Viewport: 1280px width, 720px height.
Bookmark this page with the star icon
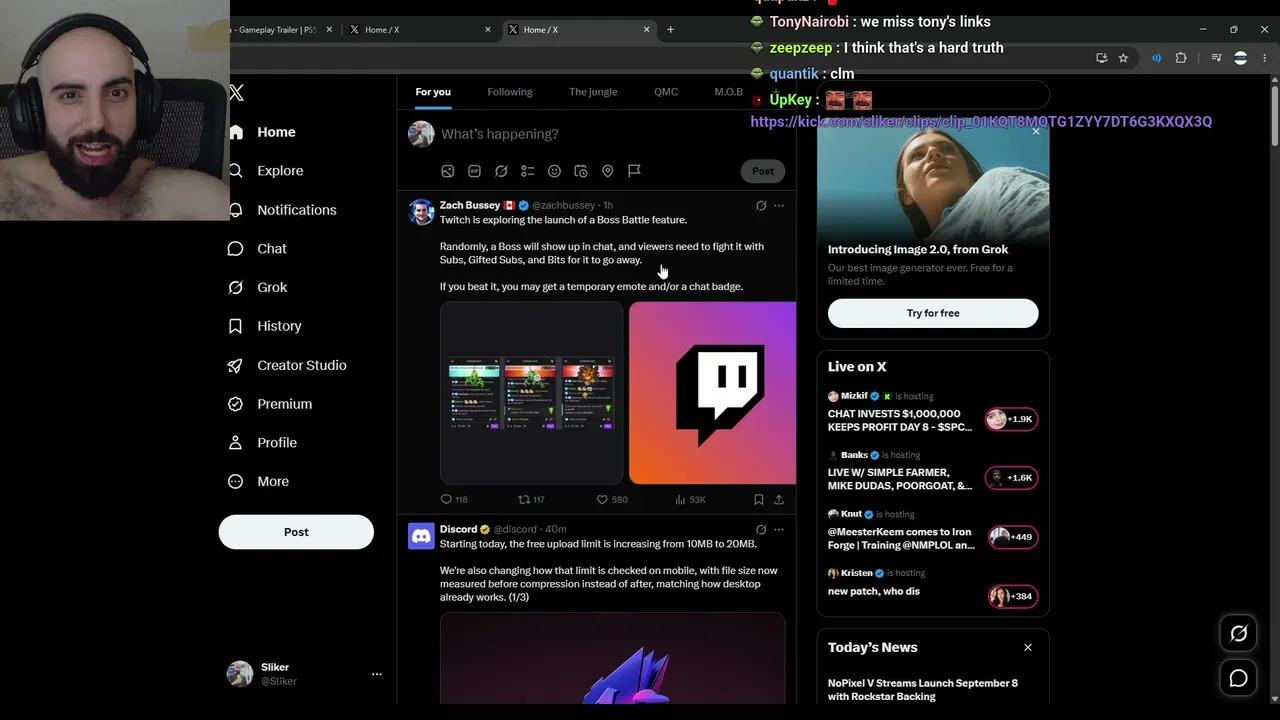[x=1123, y=58]
